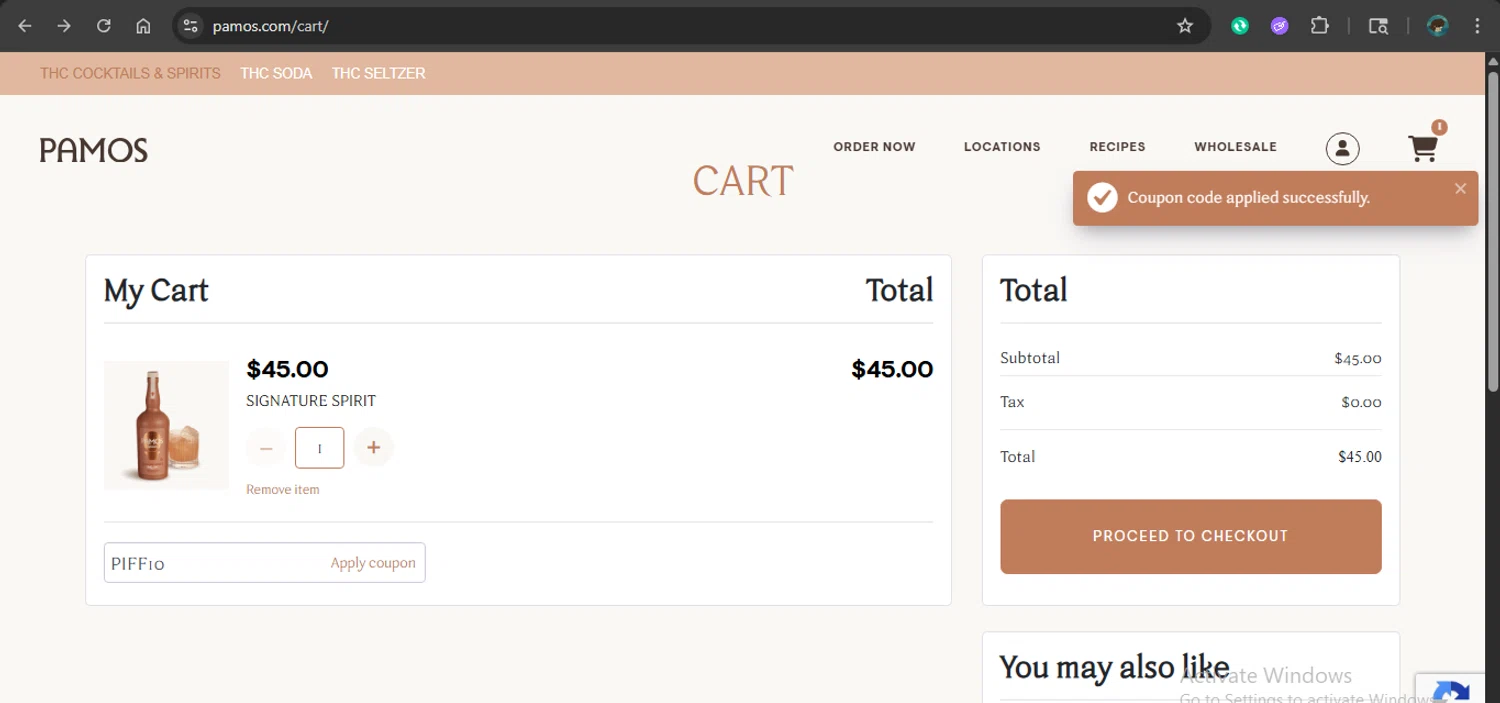Image resolution: width=1500 pixels, height=703 pixels.
Task: Reload the cart page
Action: [x=104, y=26]
